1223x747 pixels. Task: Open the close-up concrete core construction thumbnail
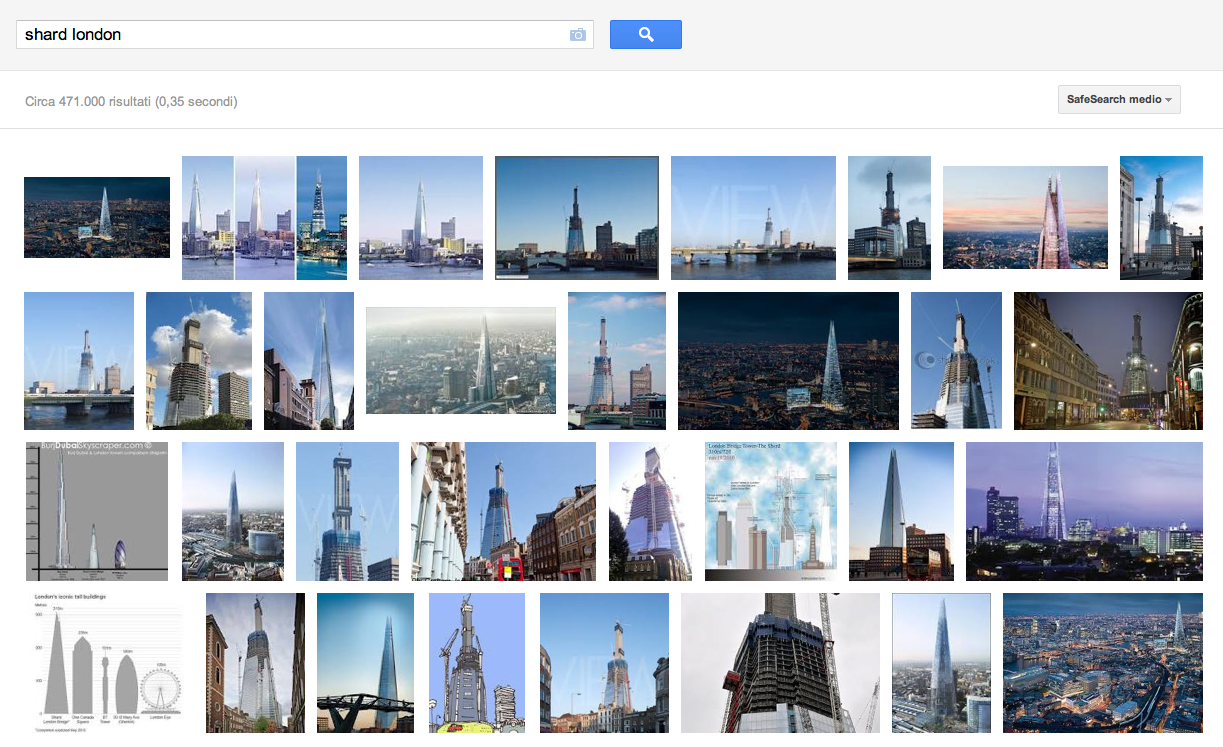click(x=780, y=663)
